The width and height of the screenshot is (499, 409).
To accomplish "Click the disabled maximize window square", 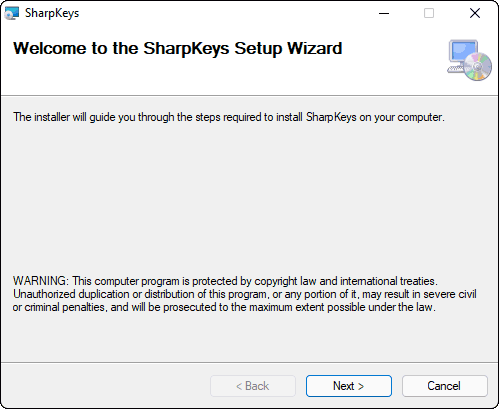I will pyautogui.click(x=429, y=13).
